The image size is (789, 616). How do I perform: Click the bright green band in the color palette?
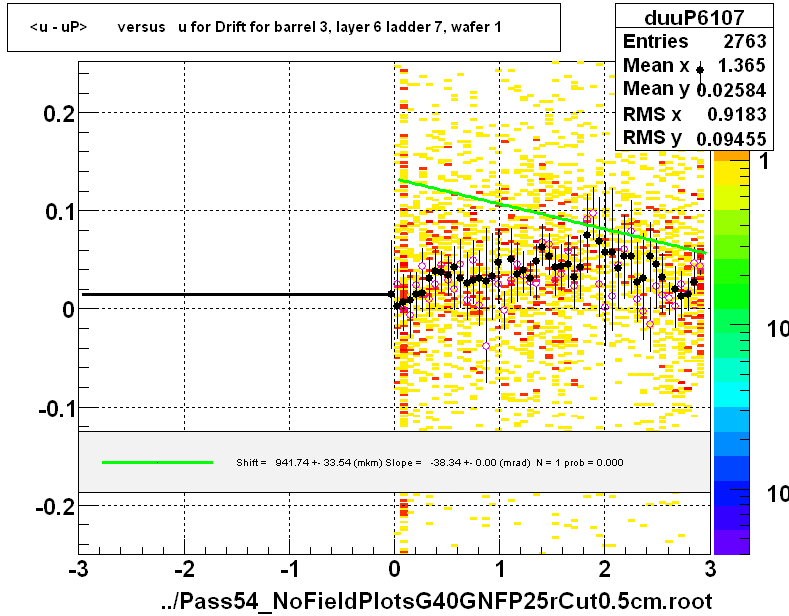pyautogui.click(x=732, y=296)
